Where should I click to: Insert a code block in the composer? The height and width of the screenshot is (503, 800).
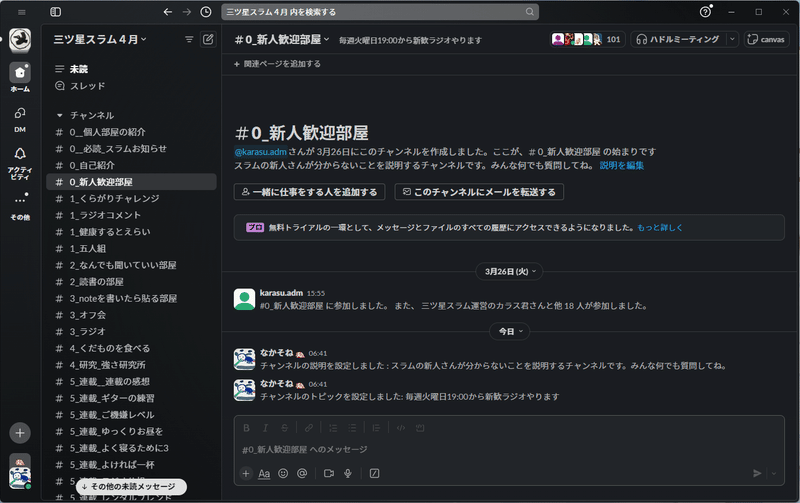click(x=420, y=427)
